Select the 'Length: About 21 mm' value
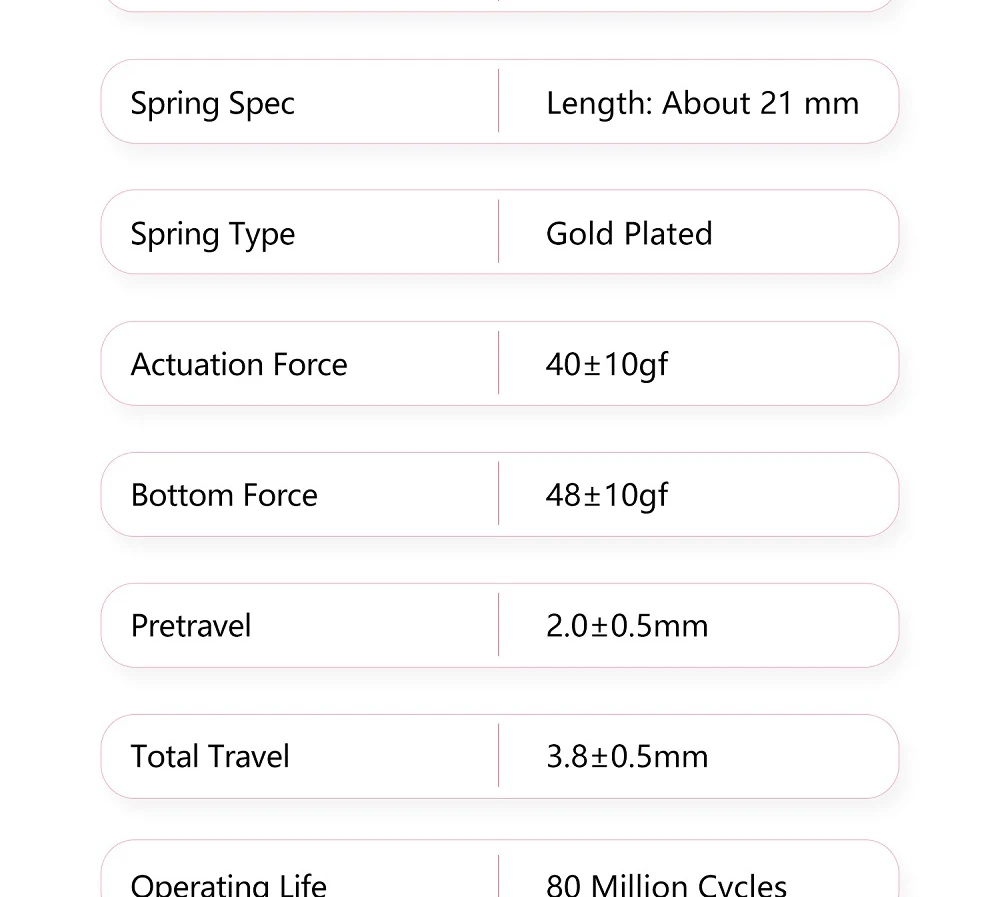This screenshot has height=897, width=1000. pos(702,103)
